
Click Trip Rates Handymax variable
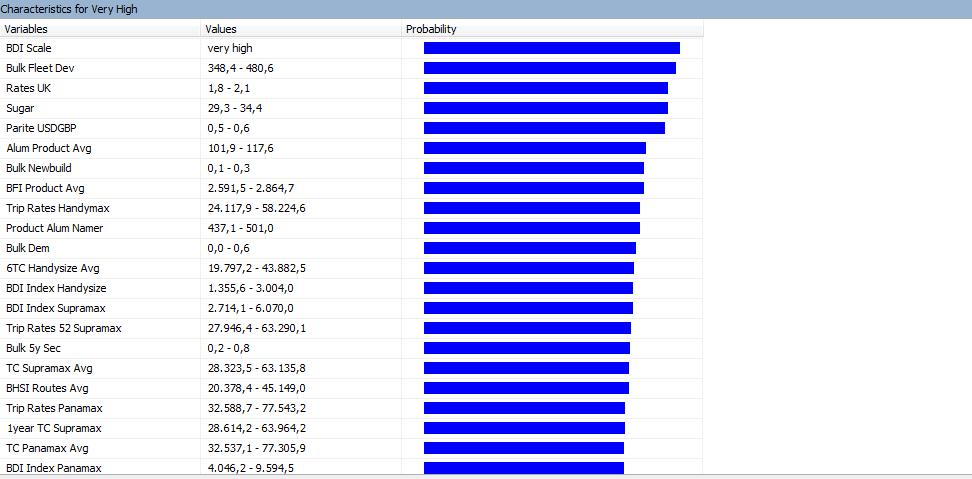[58, 208]
